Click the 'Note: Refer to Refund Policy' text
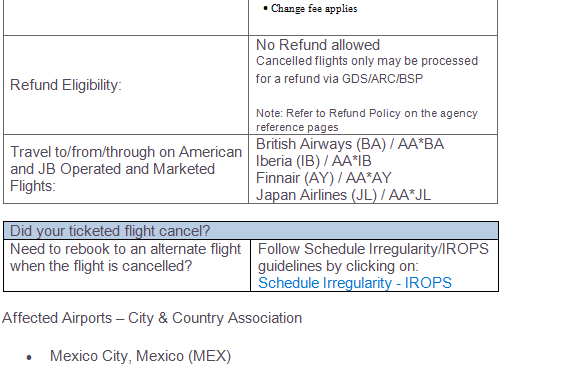Screen dimensions: 580x376 (x=367, y=113)
